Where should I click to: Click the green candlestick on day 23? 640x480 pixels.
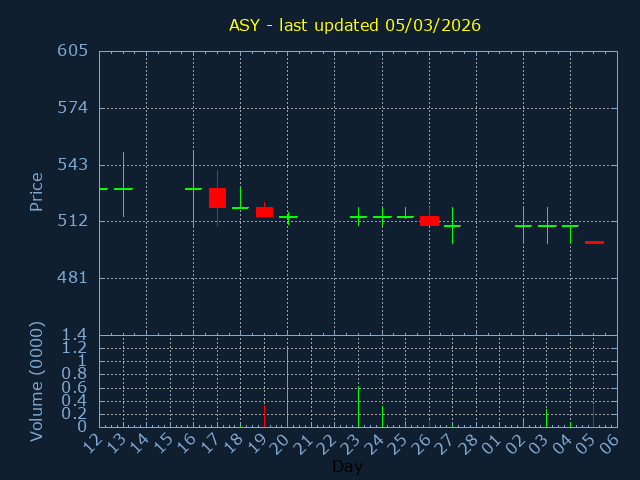click(x=358, y=216)
